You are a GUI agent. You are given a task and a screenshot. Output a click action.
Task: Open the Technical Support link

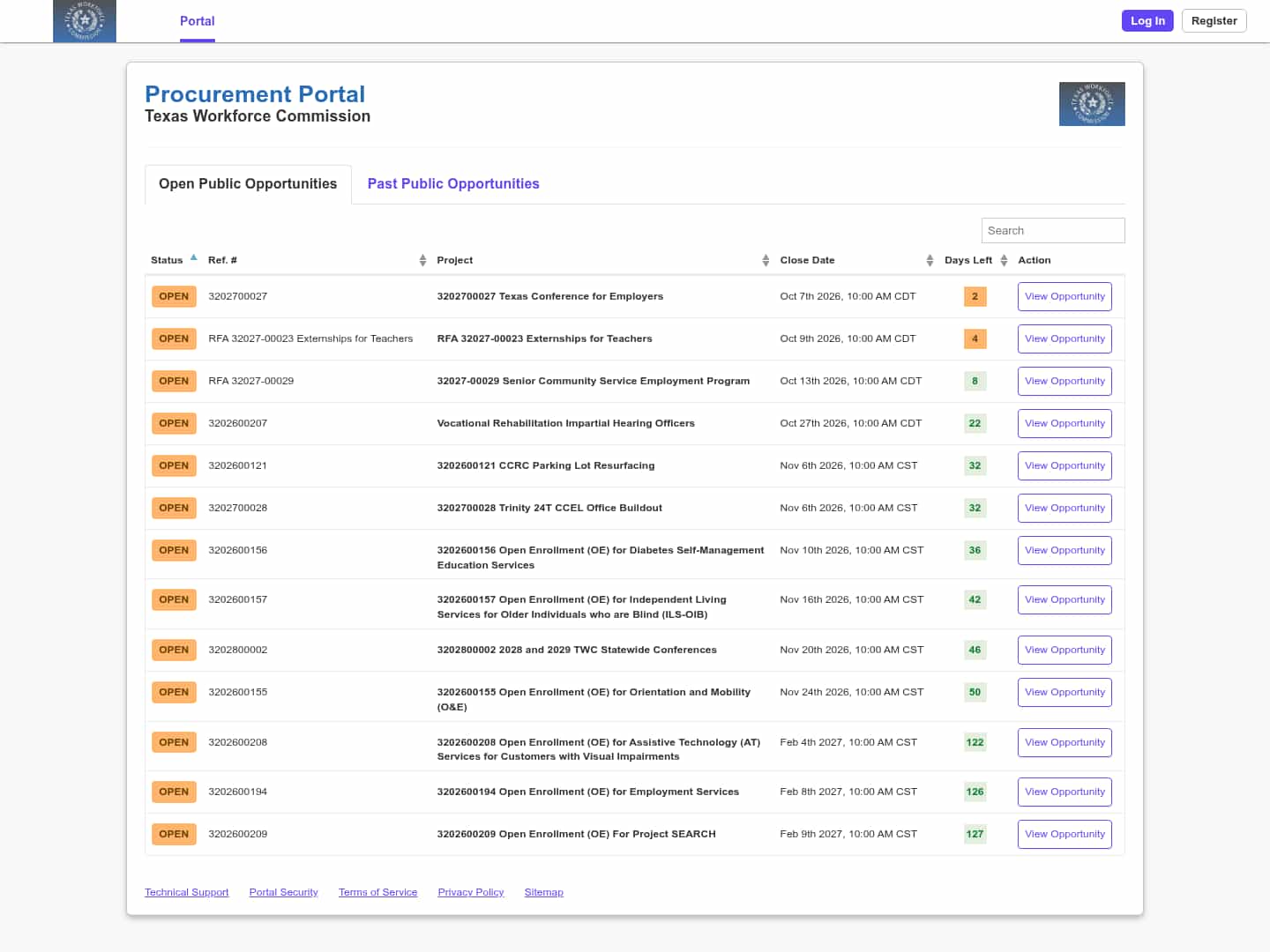click(187, 893)
